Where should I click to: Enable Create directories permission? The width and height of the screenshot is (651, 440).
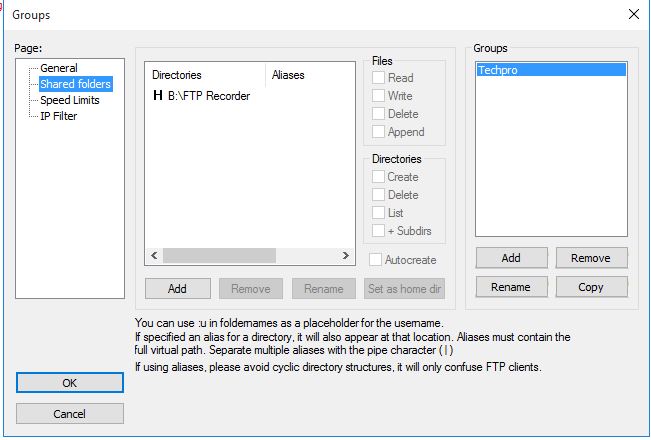378,177
